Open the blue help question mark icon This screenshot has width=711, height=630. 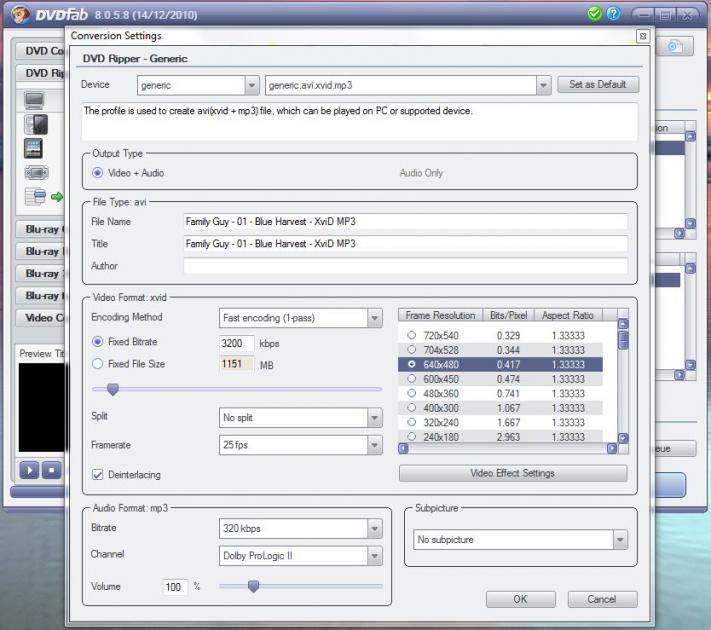click(614, 14)
